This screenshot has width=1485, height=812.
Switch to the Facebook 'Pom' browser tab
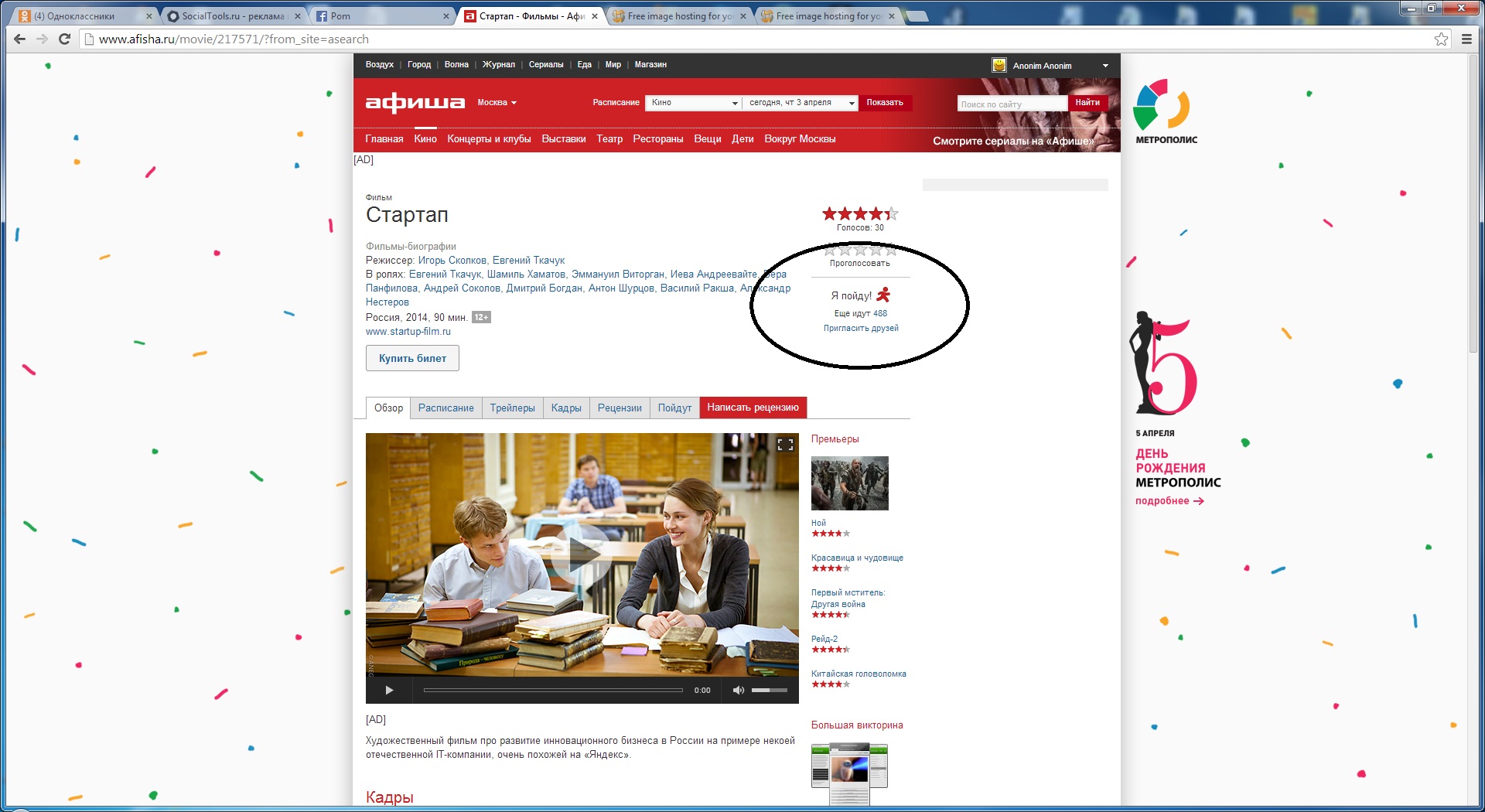click(382, 16)
